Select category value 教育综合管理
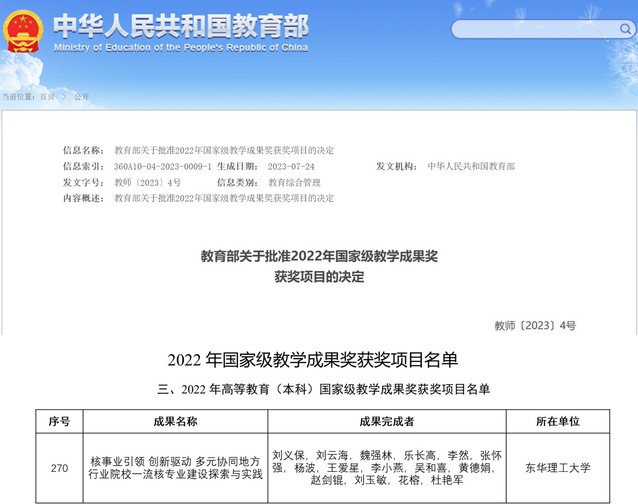Viewport: 638px width, 504px height. coord(294,182)
